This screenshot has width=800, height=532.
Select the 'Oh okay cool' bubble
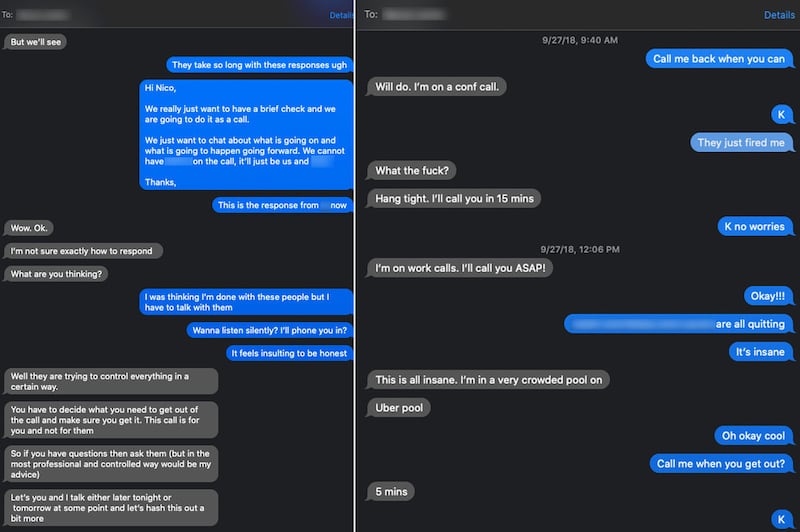pyautogui.click(x=752, y=435)
